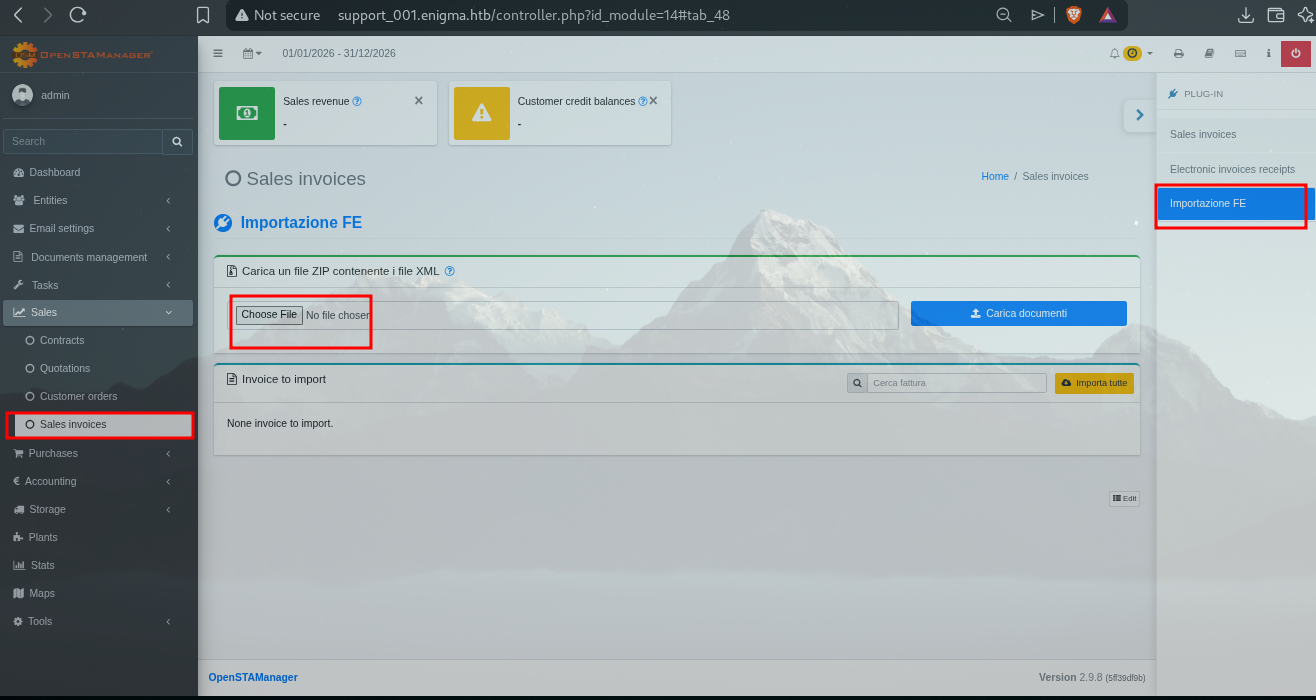Click the keyboard shortcuts icon

[x=1241, y=53]
